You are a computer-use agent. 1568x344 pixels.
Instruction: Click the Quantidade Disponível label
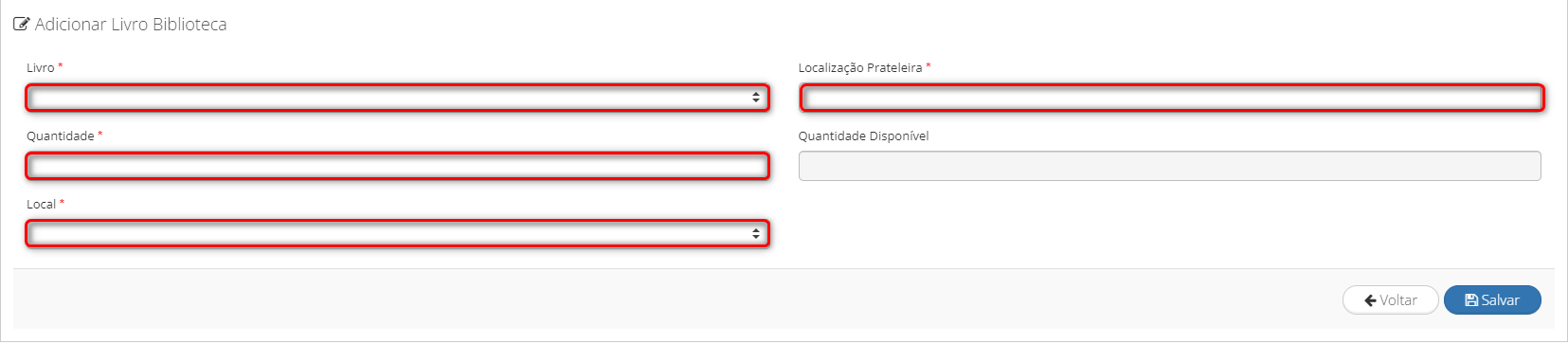tap(864, 136)
